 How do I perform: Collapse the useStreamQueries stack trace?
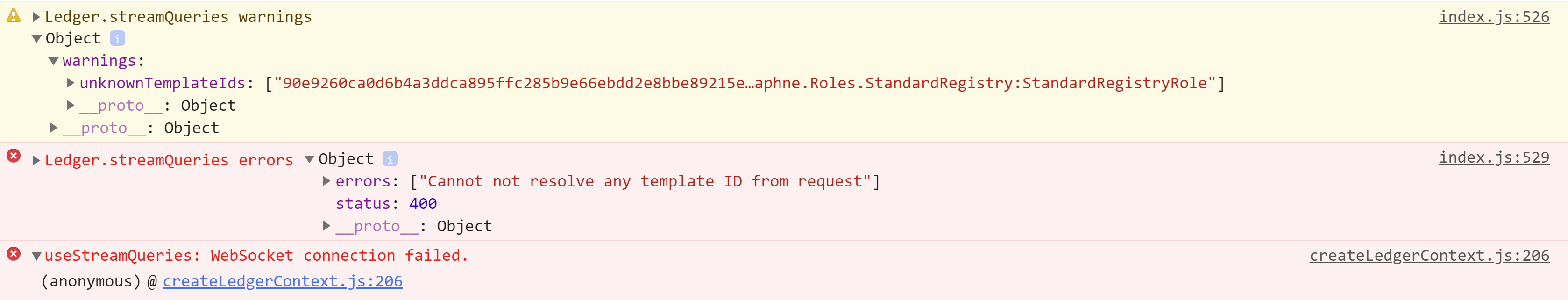point(36,256)
